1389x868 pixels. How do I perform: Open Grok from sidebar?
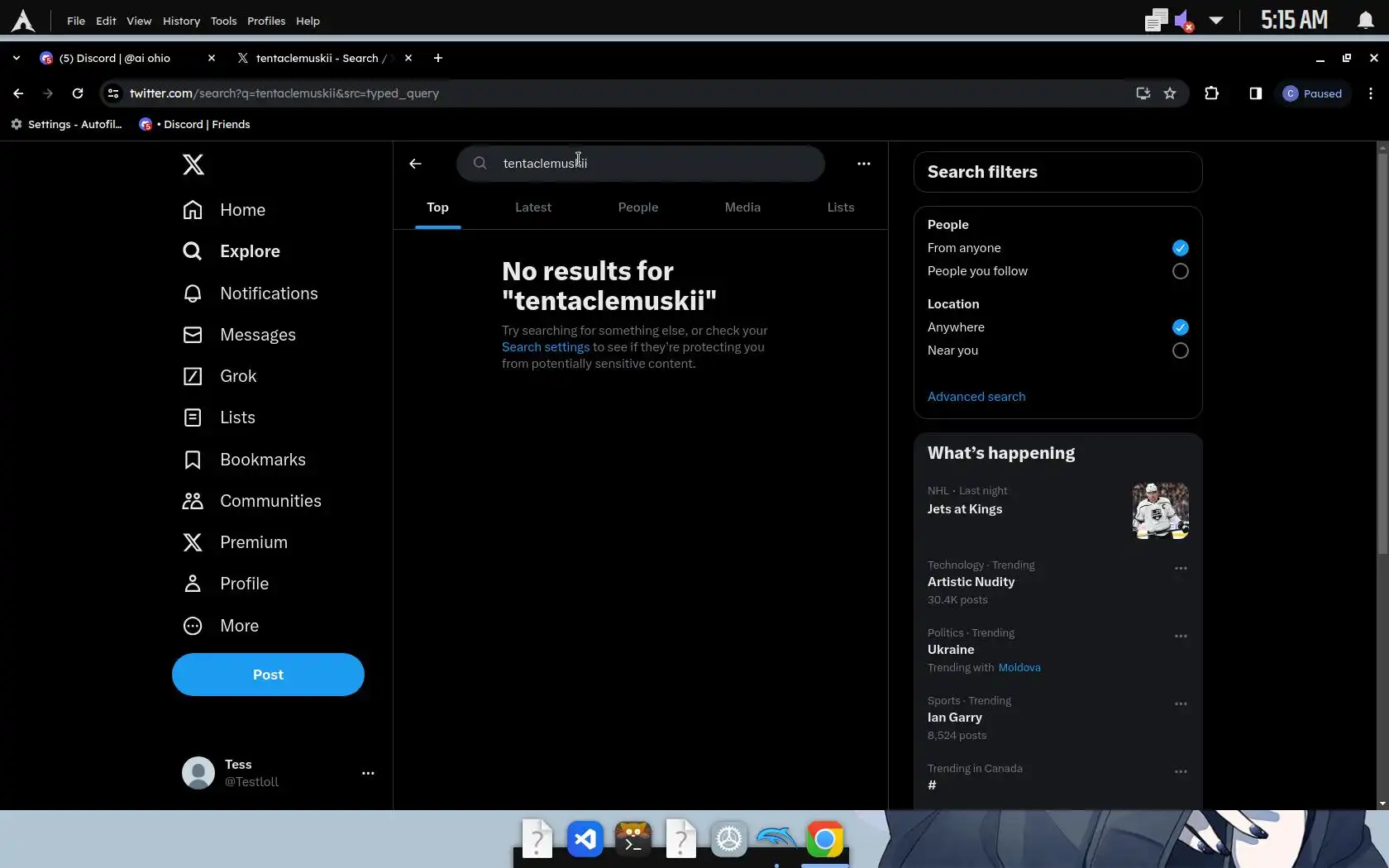tap(219, 376)
